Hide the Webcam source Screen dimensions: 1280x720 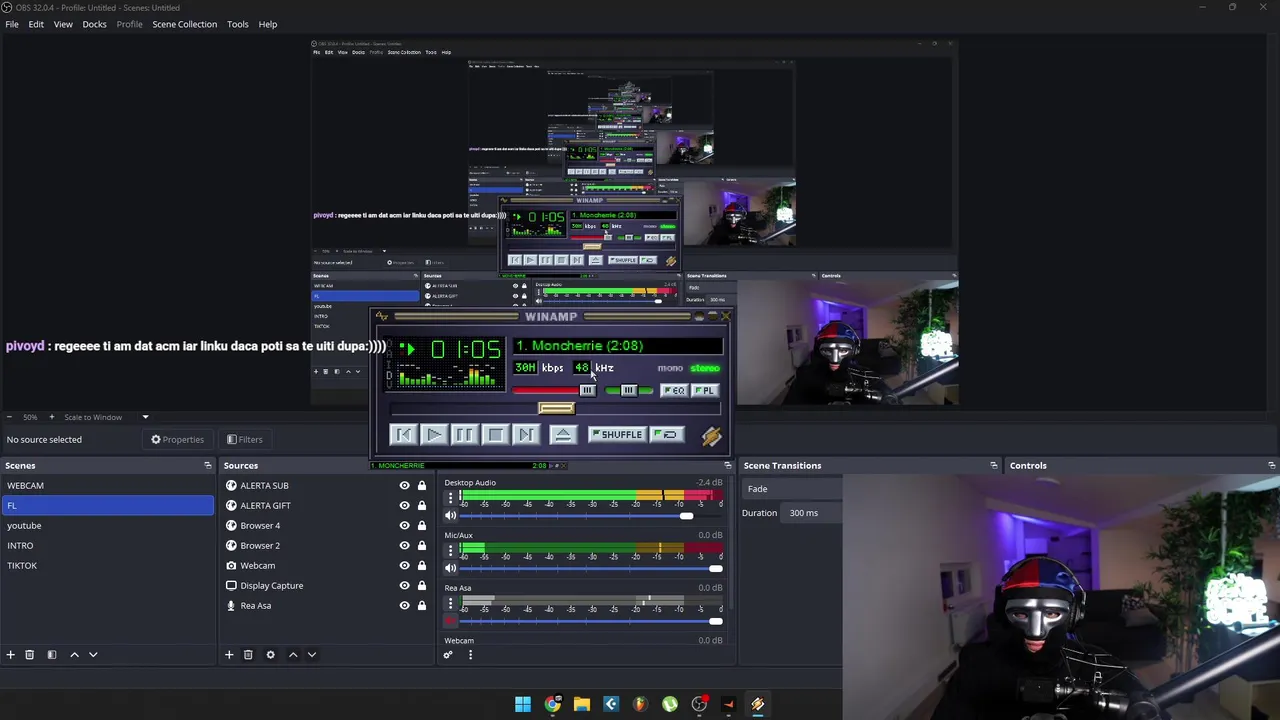coord(404,565)
